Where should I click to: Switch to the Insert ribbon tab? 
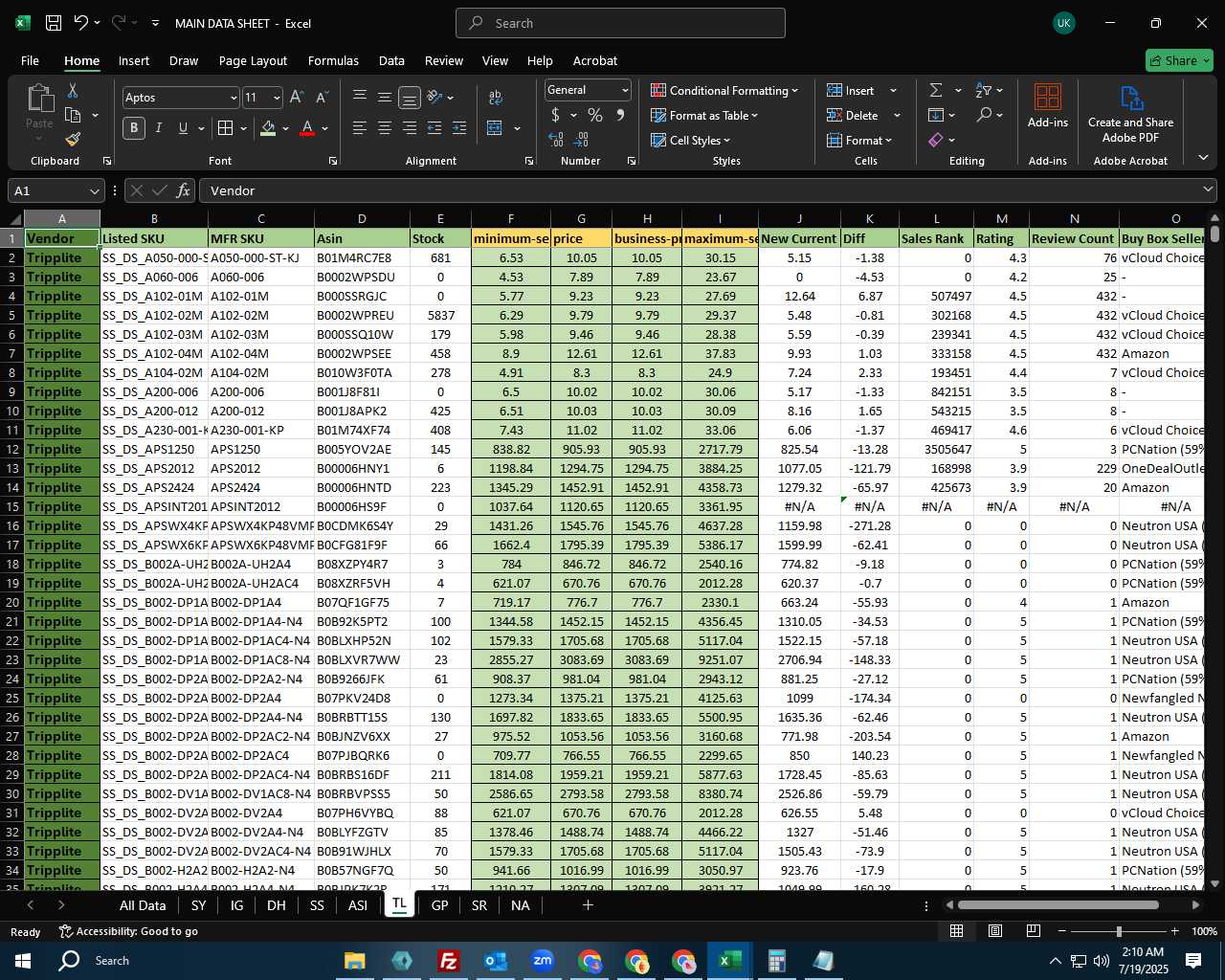[134, 60]
